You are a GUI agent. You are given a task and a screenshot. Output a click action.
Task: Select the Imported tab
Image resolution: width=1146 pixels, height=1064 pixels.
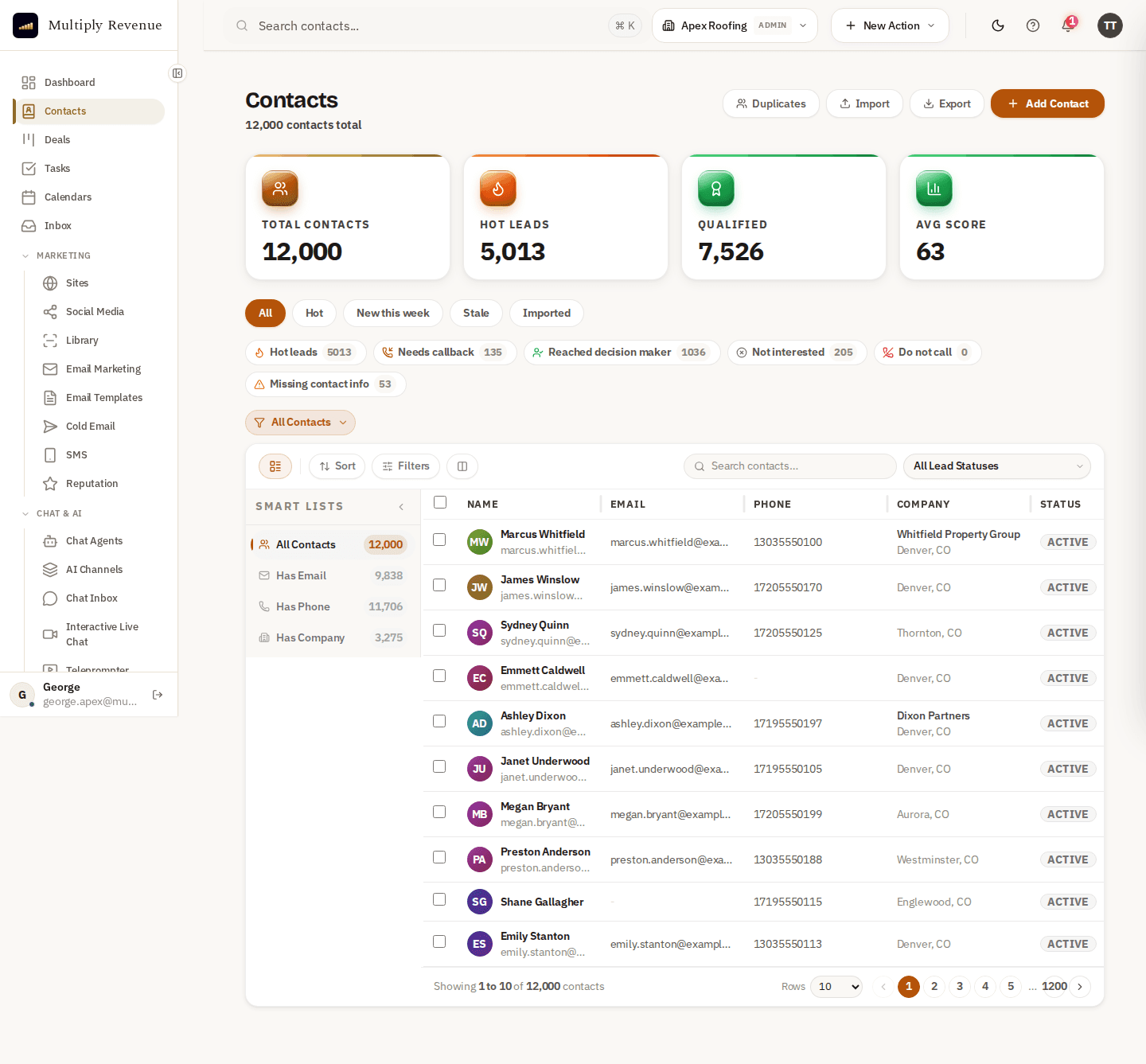(x=547, y=314)
